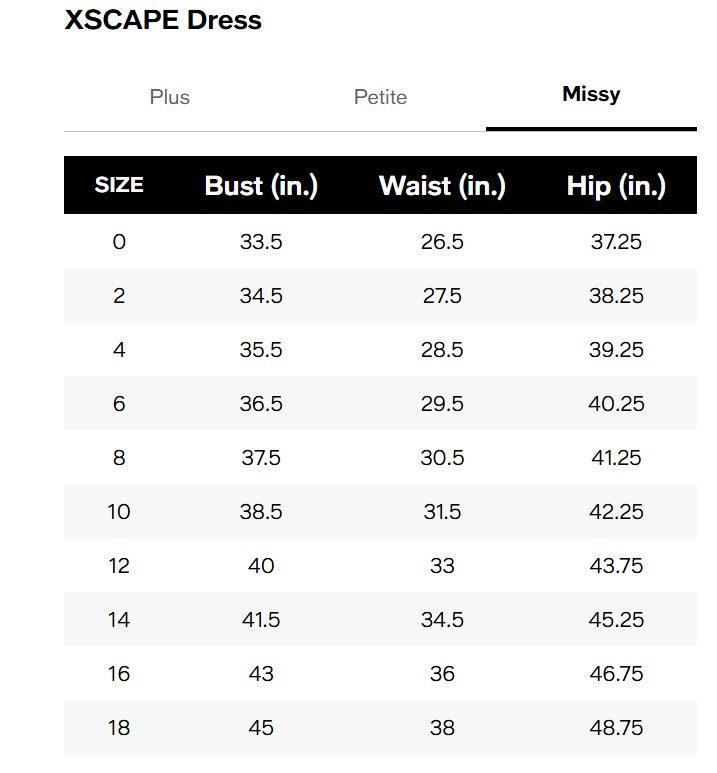717x773 pixels.
Task: Select the Missy size tab
Action: click(x=591, y=94)
